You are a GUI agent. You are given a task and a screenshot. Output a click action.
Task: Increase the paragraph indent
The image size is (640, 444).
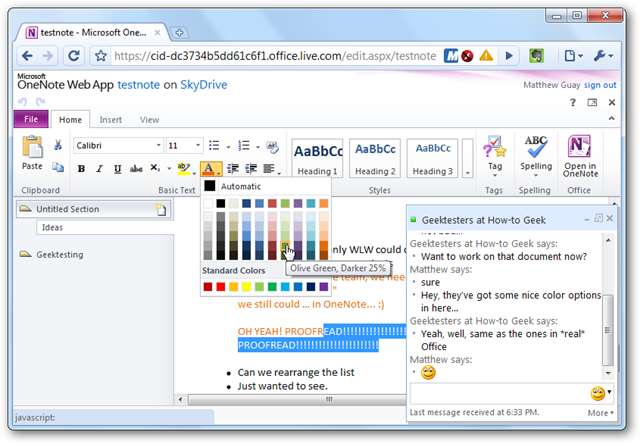pos(251,169)
